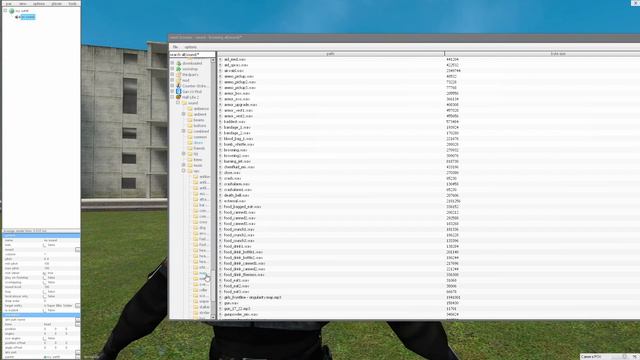Expand the Garry's Mod node
The image size is (640, 360).
172,91
